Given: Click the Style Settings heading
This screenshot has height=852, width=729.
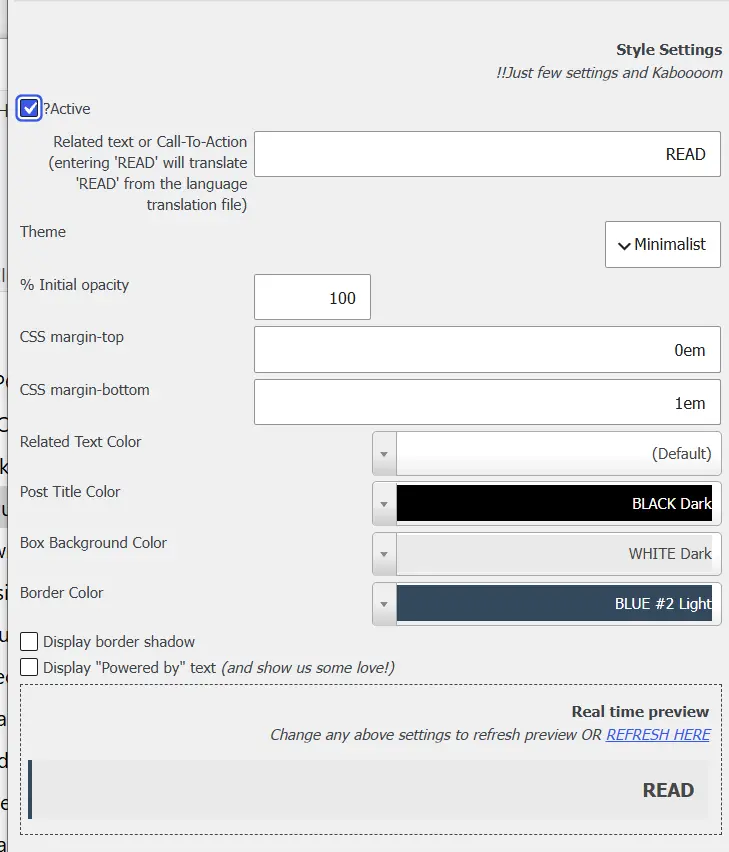Looking at the screenshot, I should point(669,49).
